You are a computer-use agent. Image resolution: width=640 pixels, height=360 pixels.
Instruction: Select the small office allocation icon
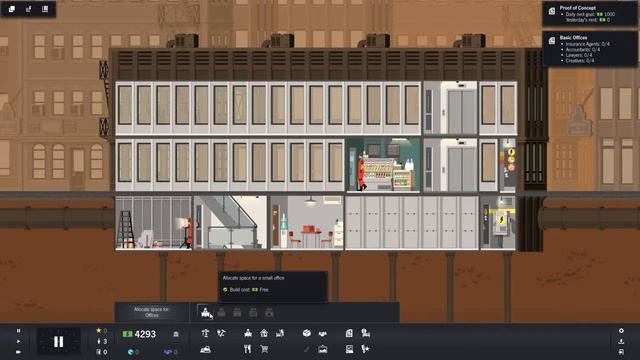tap(206, 313)
